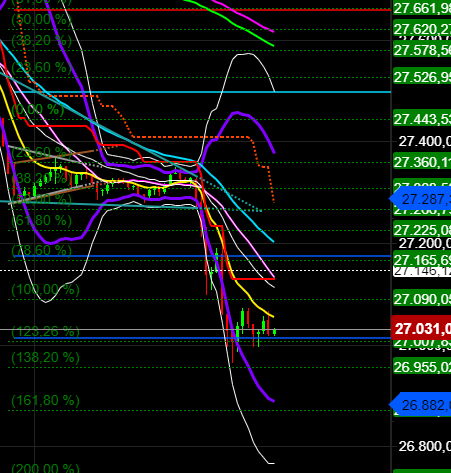Select the (23,60 %) label beside the 27.360 level
Screen dimensions: 451x473
pos(42,152)
